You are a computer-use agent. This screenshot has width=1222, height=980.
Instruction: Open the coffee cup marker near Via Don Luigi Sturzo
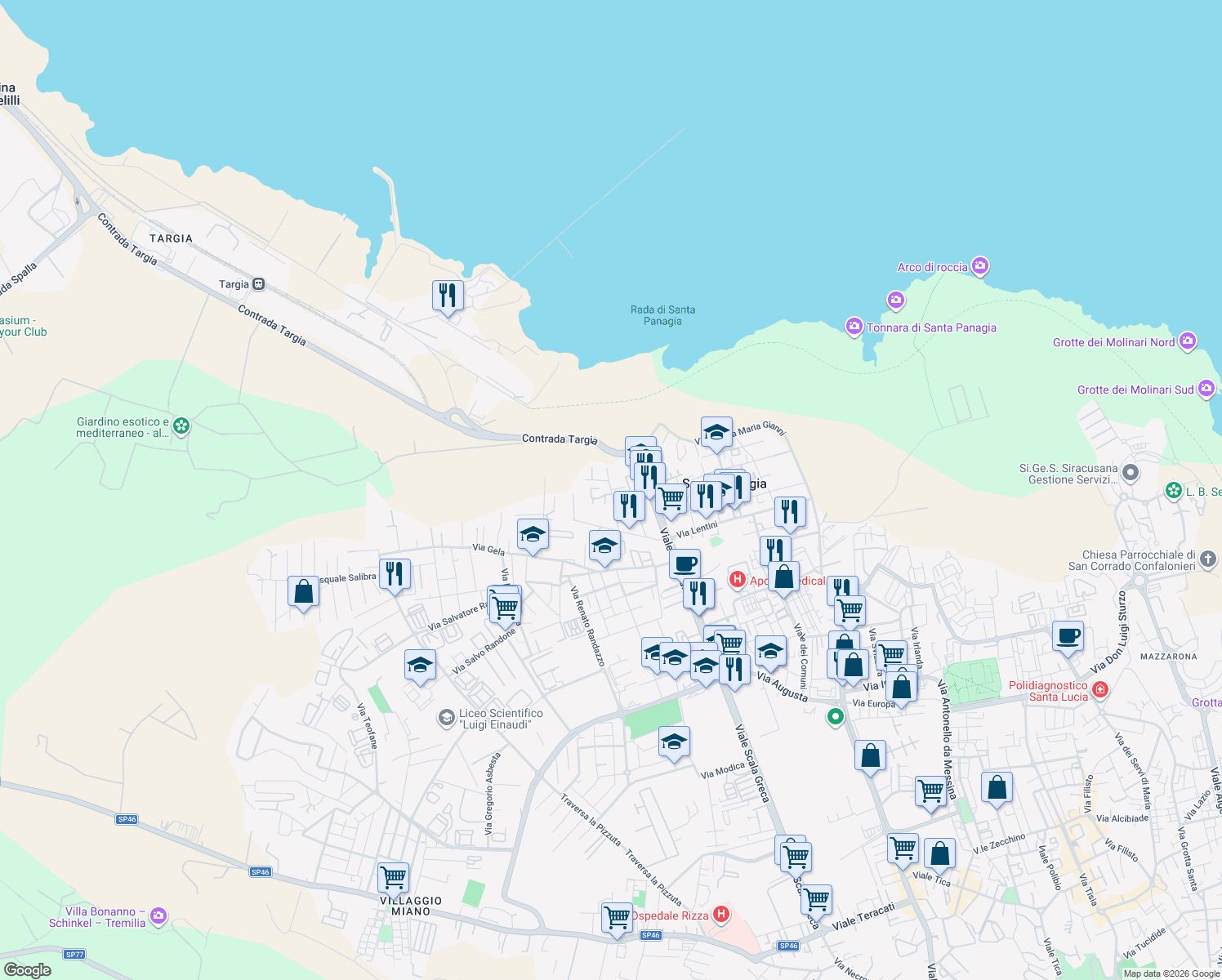pos(1068,637)
